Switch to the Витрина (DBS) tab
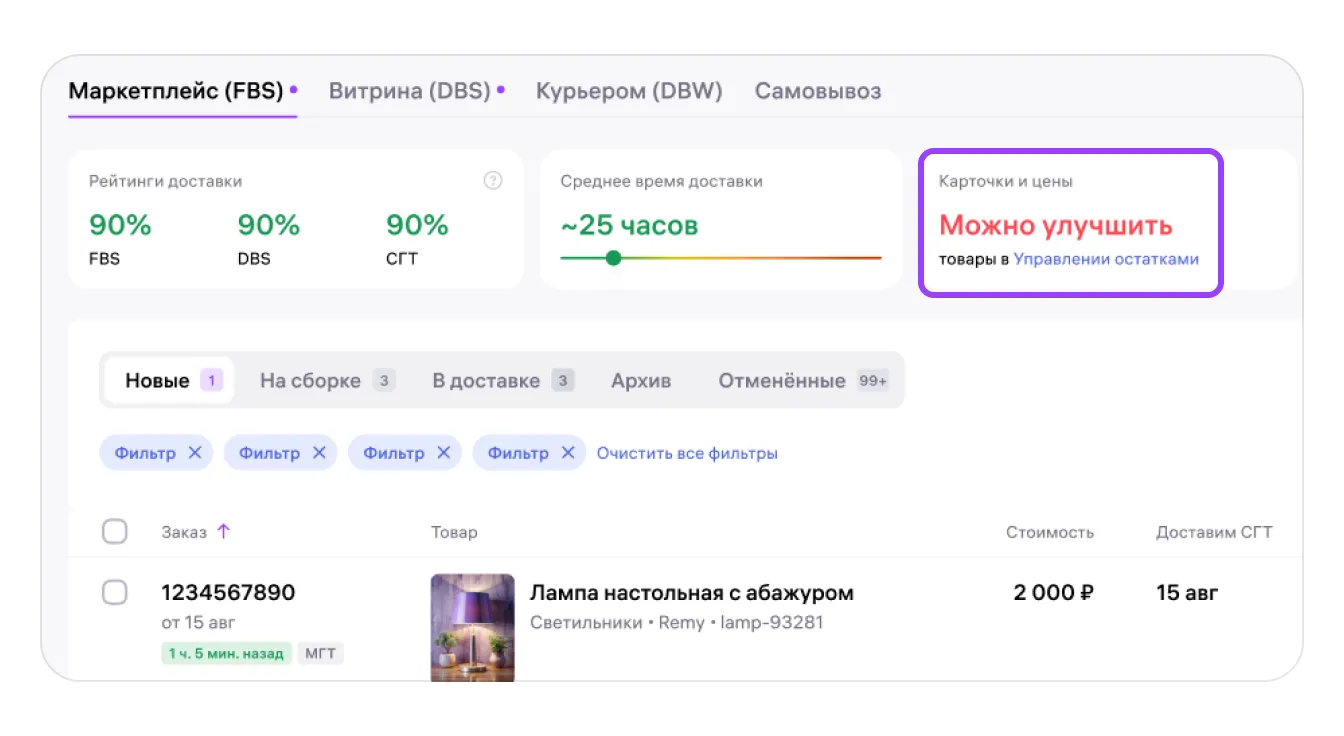The image size is (1344, 736). pyautogui.click(x=410, y=91)
